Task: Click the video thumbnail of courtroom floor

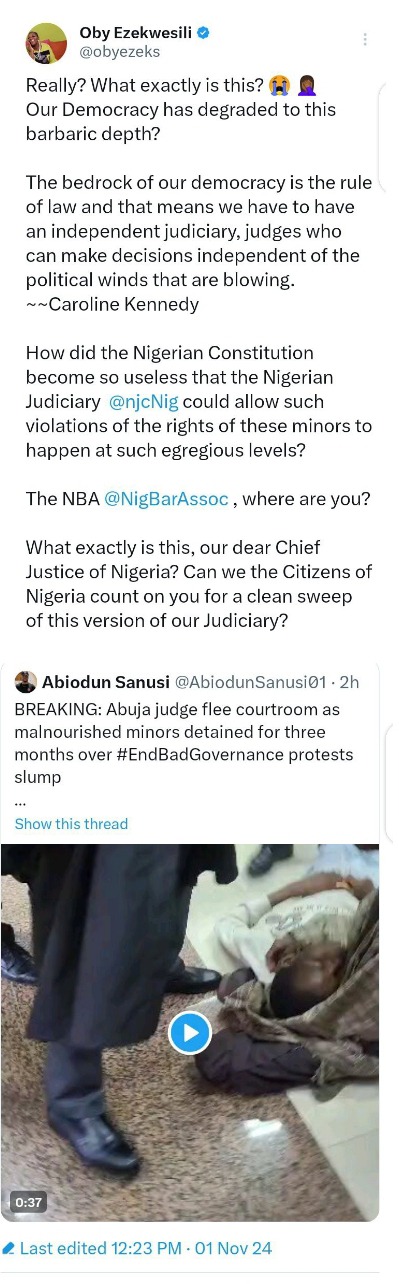Action: click(190, 1033)
